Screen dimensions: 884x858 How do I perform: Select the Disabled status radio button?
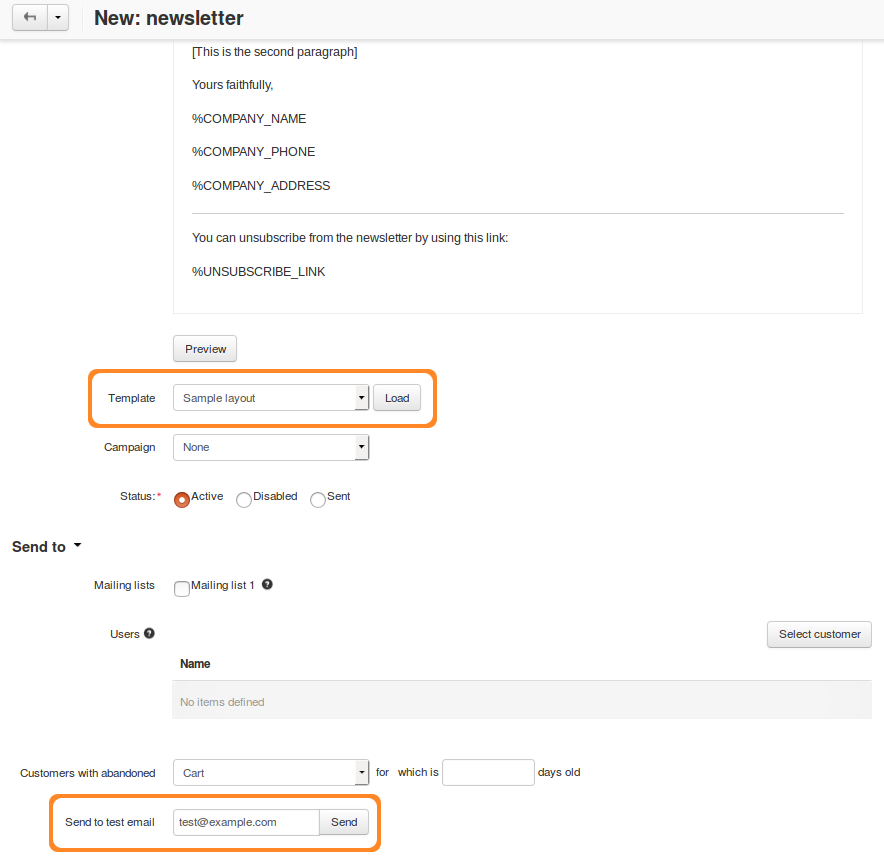tap(244, 499)
